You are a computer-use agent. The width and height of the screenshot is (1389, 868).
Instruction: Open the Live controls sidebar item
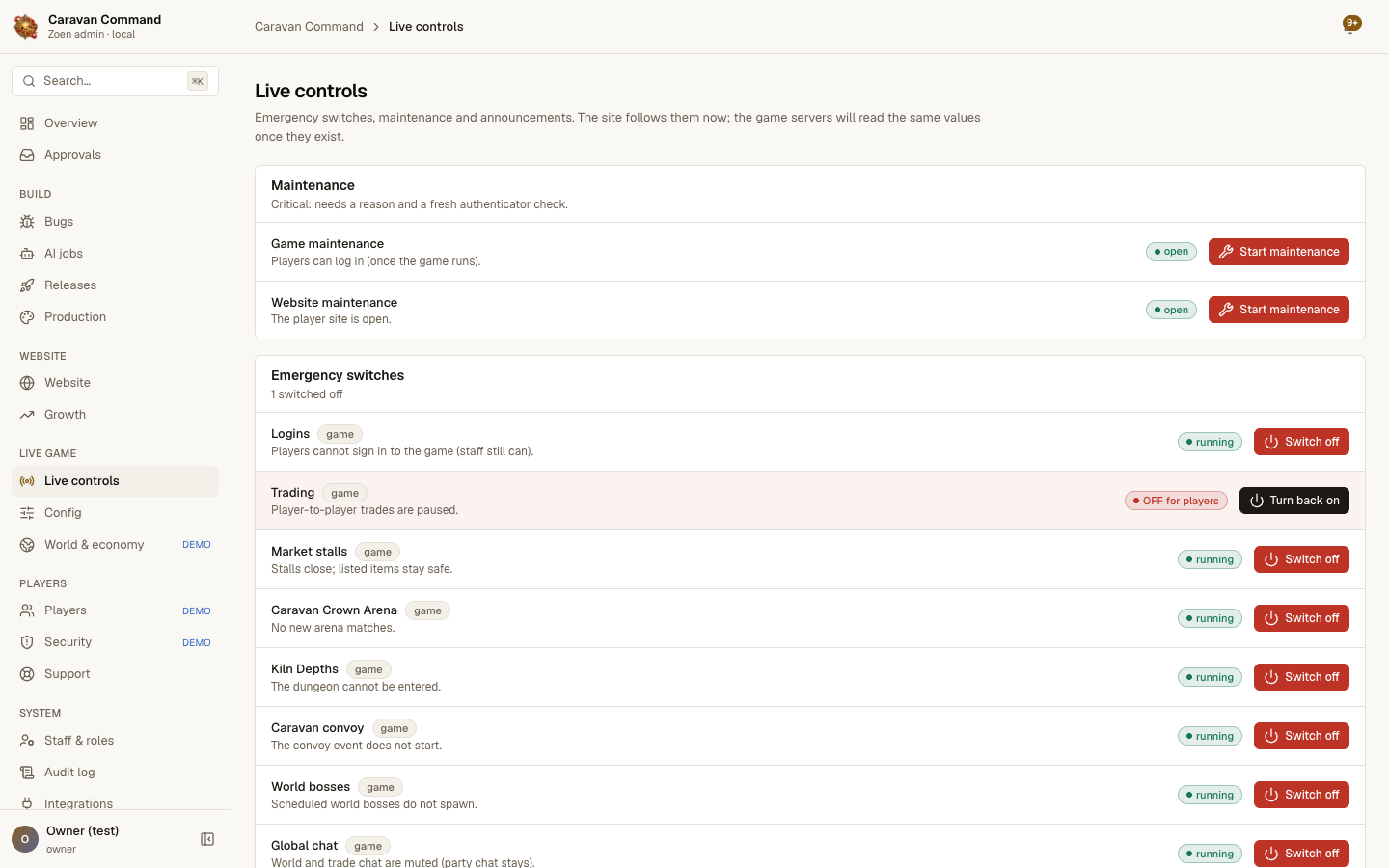pyautogui.click(x=115, y=481)
